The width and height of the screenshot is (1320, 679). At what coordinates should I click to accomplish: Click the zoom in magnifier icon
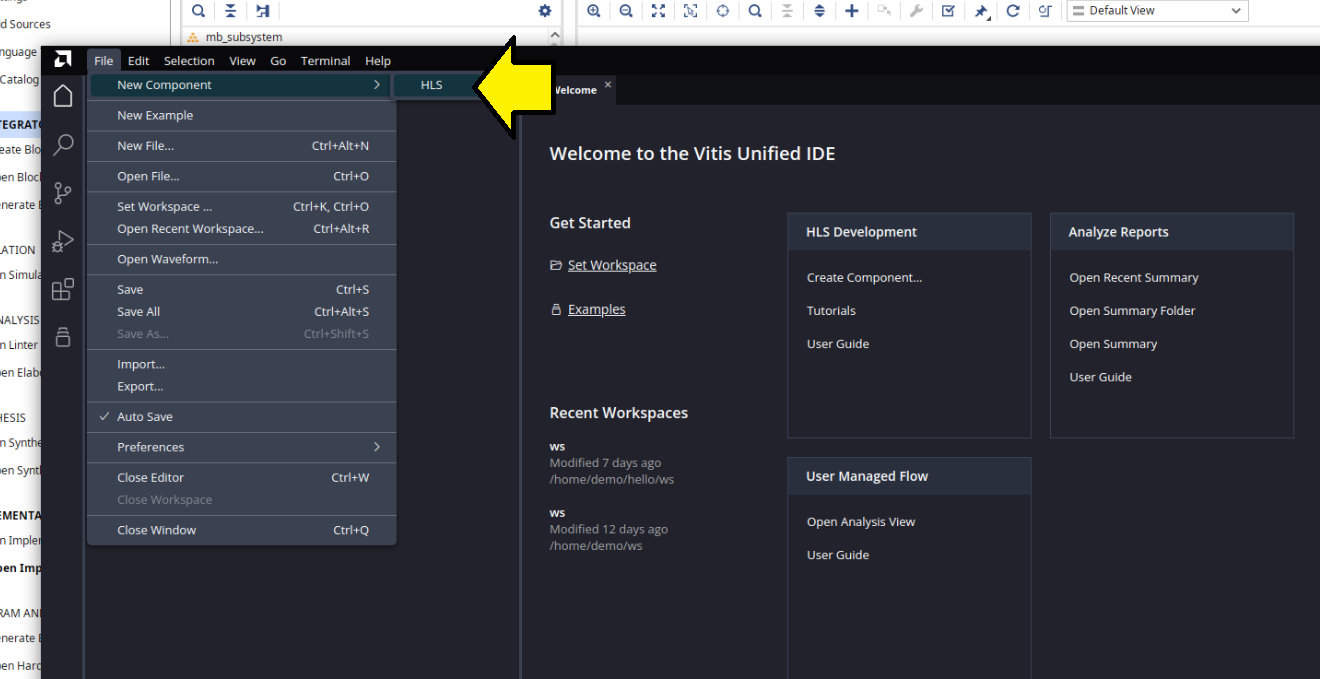click(594, 11)
